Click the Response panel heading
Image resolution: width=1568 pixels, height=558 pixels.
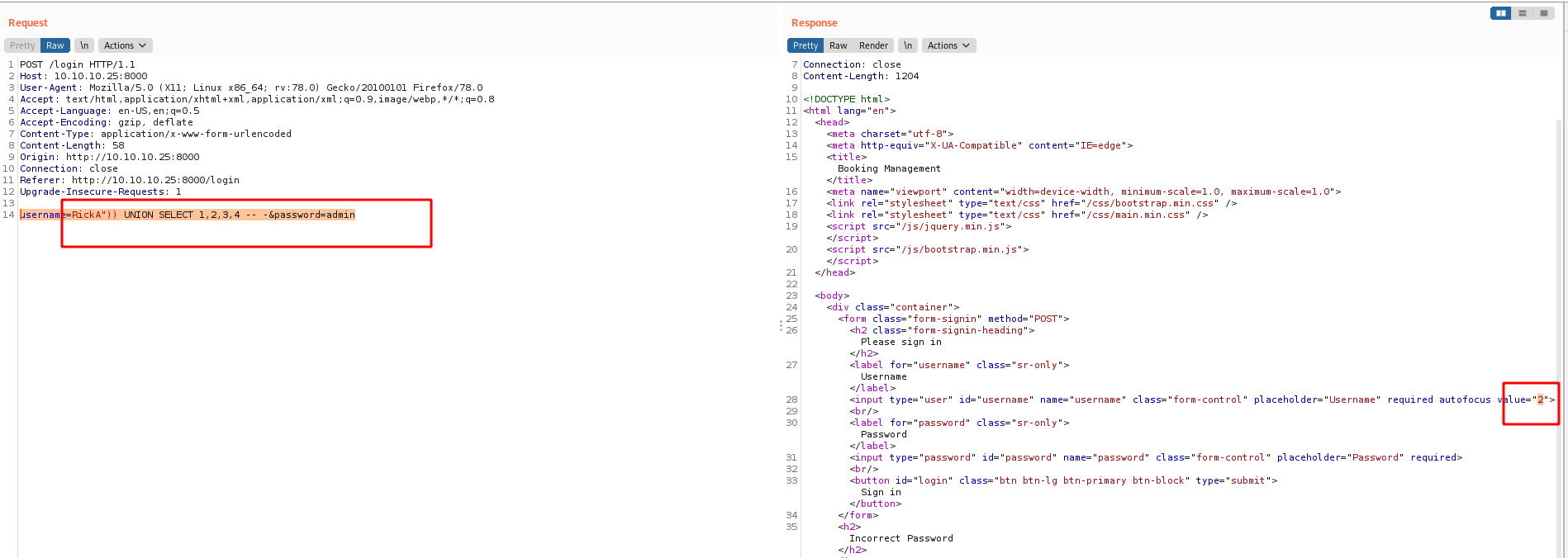click(815, 23)
